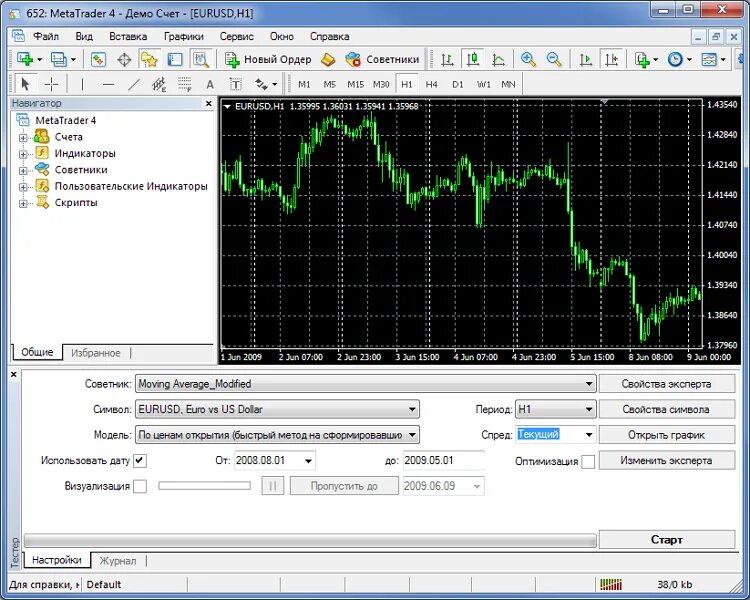Switch chart to H4 timeframe
Image resolution: width=750 pixels, height=600 pixels.
pos(432,85)
